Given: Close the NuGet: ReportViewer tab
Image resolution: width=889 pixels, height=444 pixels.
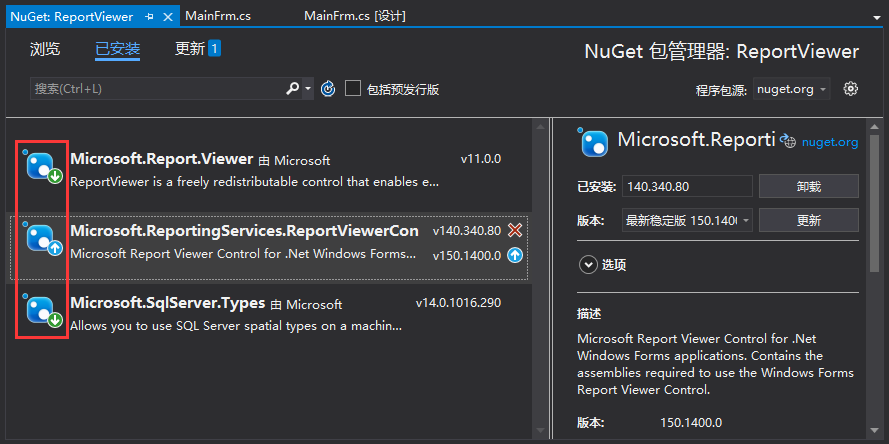Looking at the screenshot, I should (168, 16).
